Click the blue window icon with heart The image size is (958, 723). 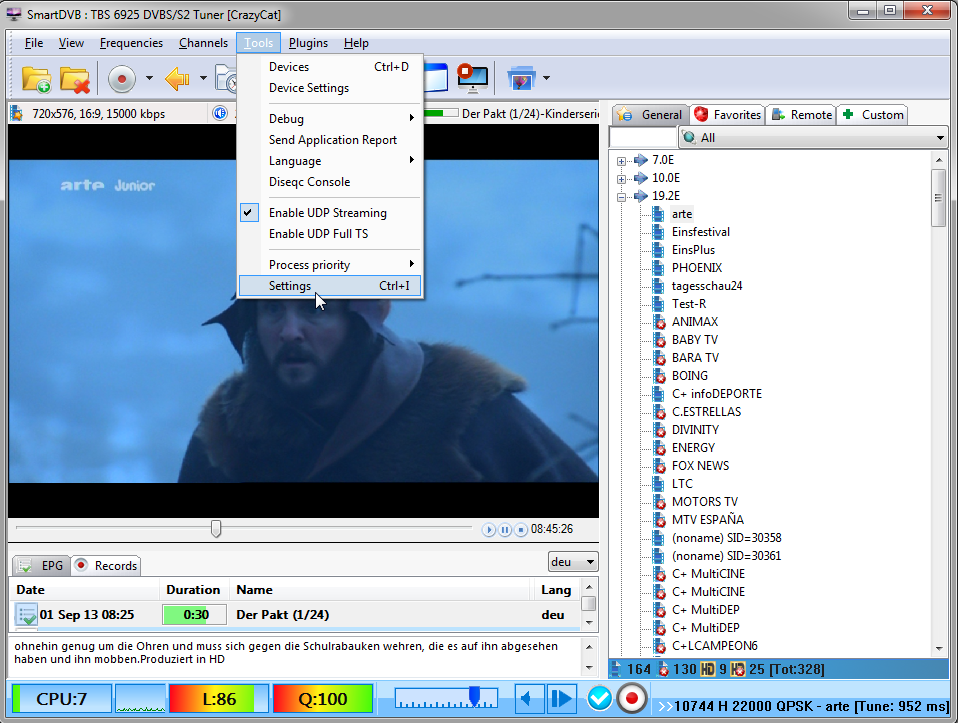tap(521, 78)
